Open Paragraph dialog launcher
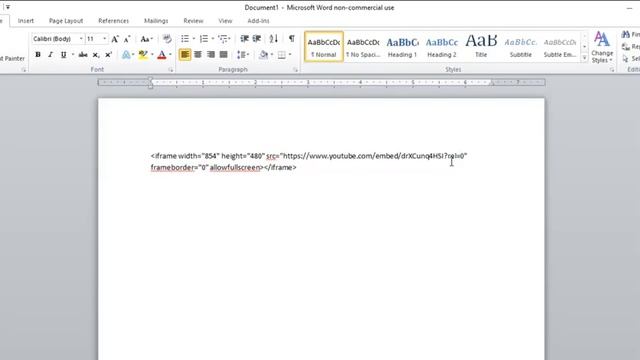 (295, 70)
